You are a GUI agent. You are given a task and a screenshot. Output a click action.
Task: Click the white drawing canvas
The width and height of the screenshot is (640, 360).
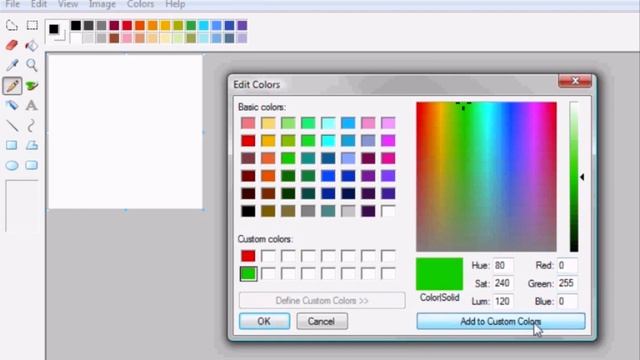[126, 132]
